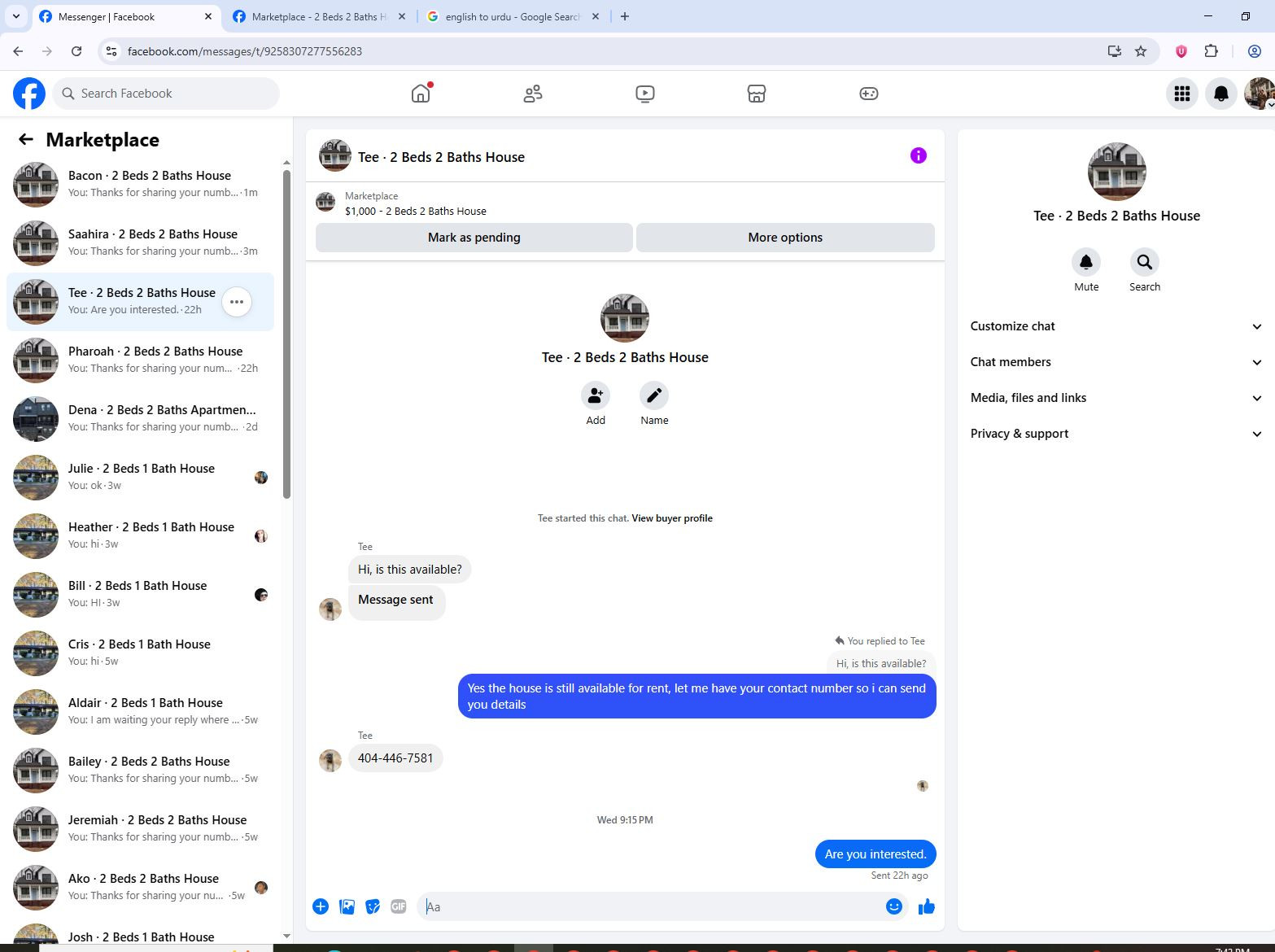Open the Bailey conversation
This screenshot has height=952, width=1275.
pyautogui.click(x=140, y=771)
